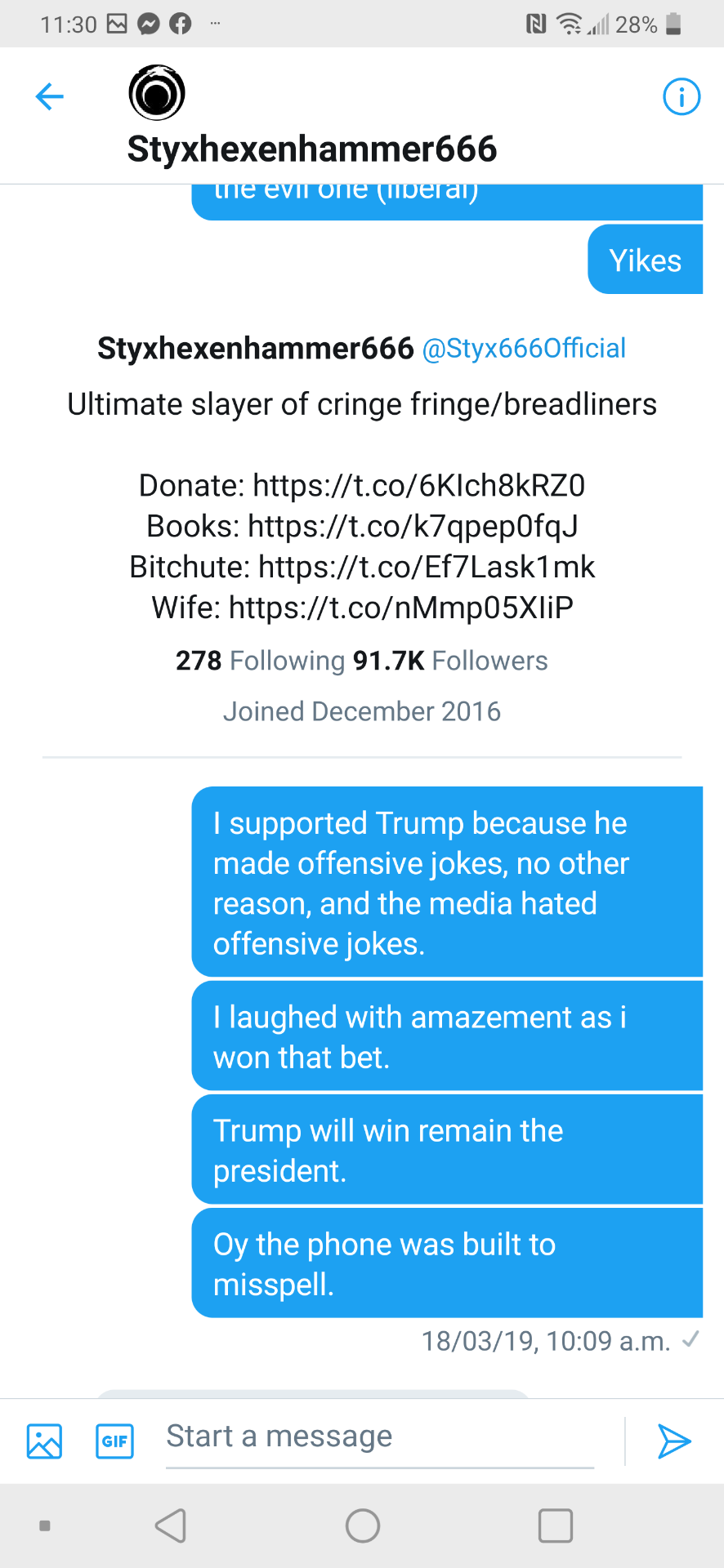Tap the 278 Following count
Viewport: 724px width, 1568px height.
click(x=260, y=661)
